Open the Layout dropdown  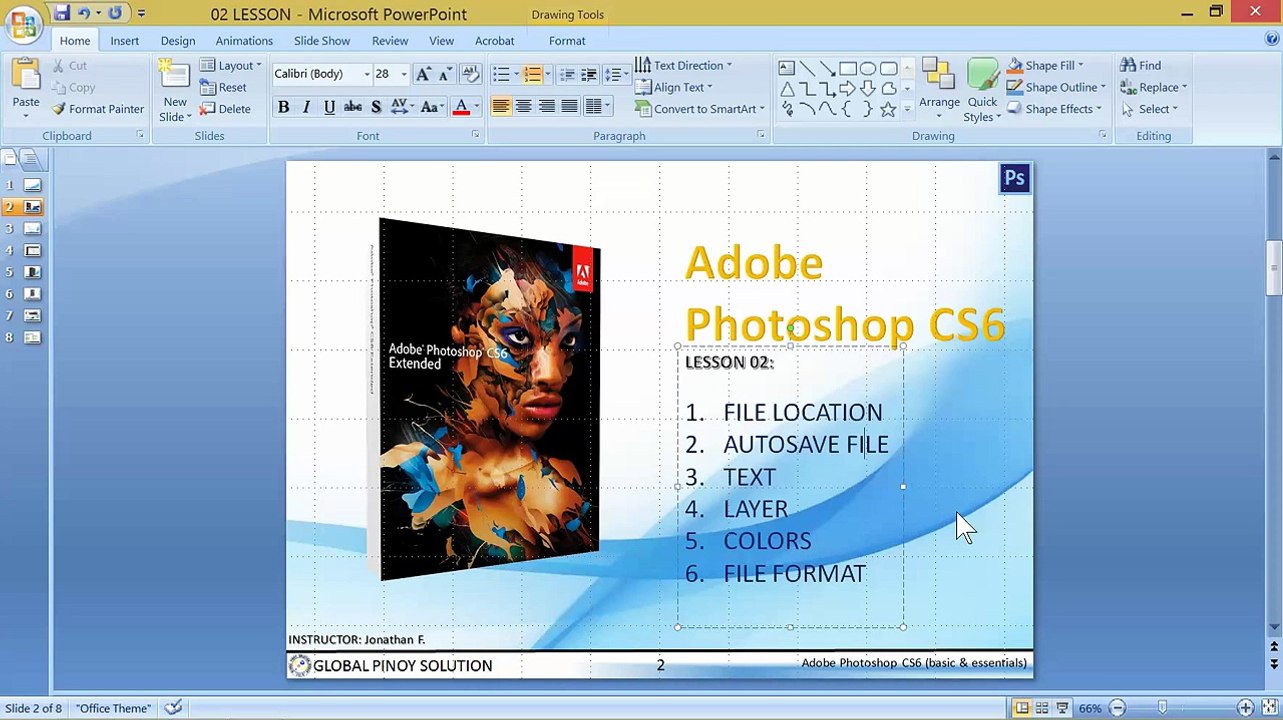pyautogui.click(x=231, y=65)
